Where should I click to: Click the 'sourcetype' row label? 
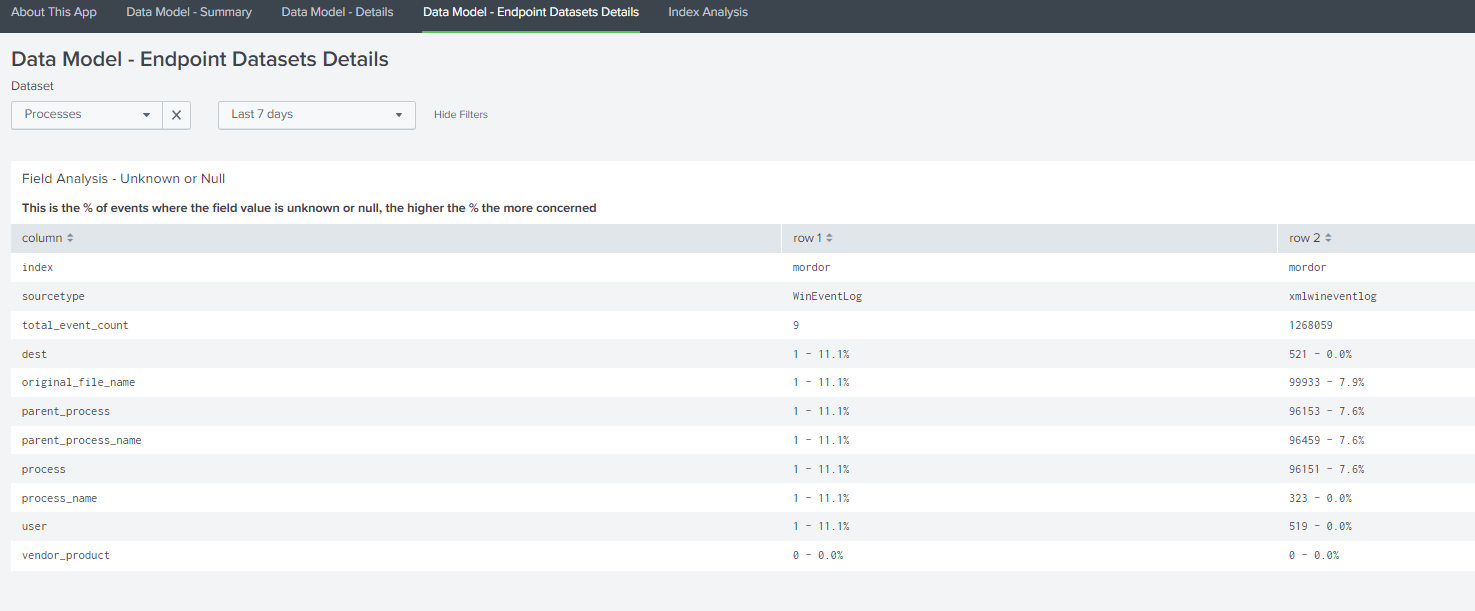click(x=51, y=297)
